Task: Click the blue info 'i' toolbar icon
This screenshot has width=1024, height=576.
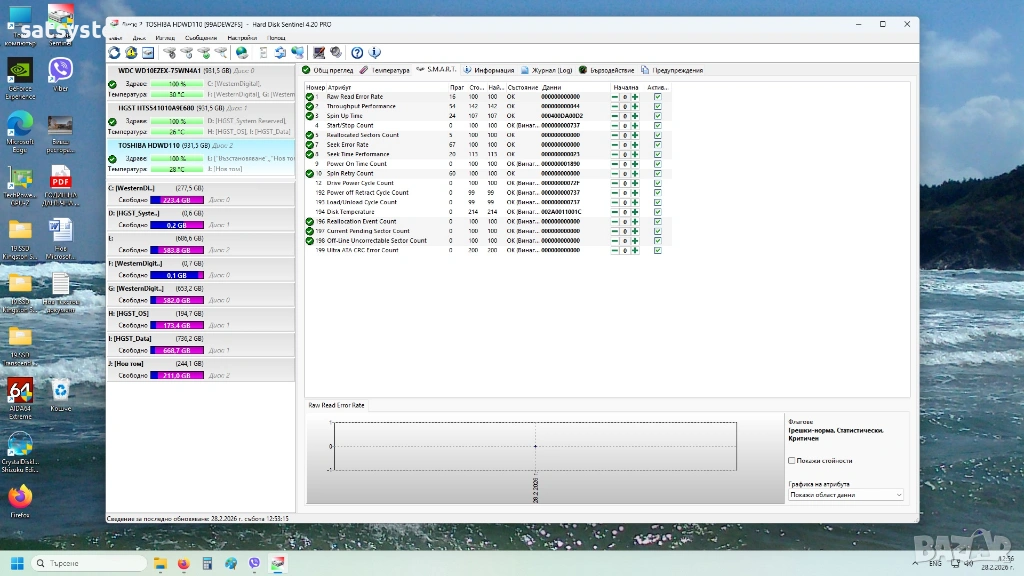Action: (375, 53)
